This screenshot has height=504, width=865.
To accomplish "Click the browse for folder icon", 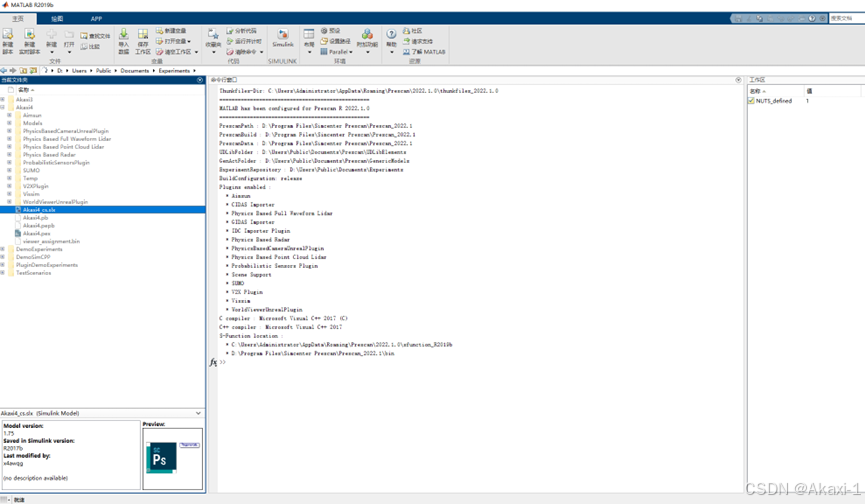I will tap(33, 71).
